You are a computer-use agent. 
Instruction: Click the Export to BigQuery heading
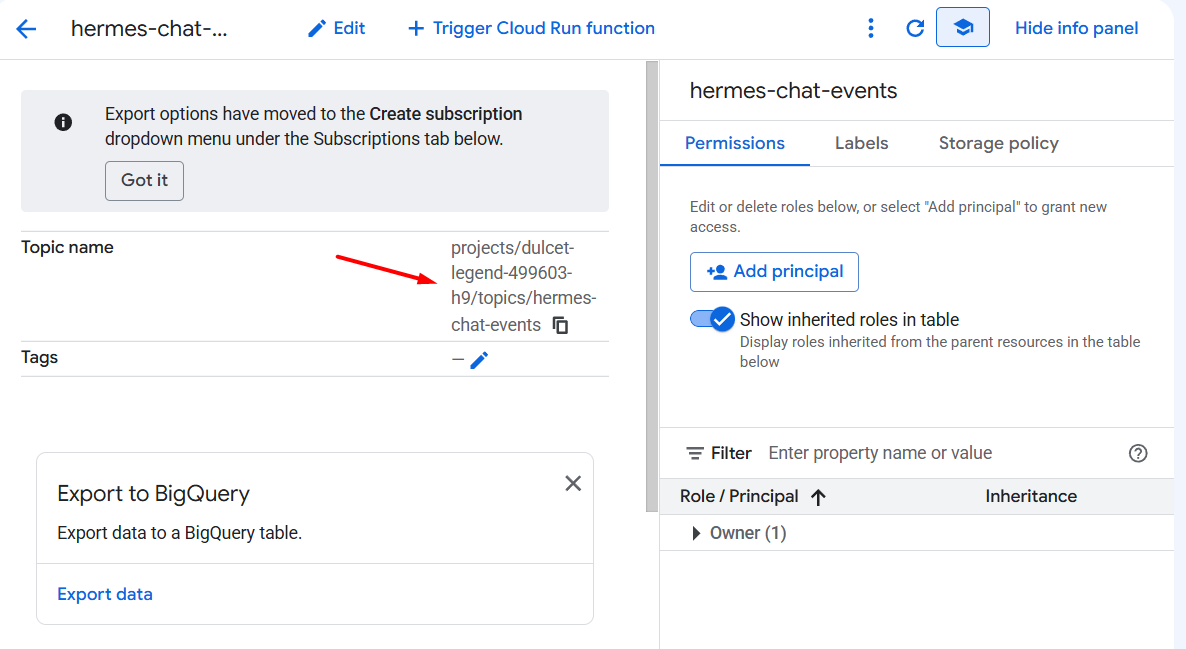click(x=154, y=493)
